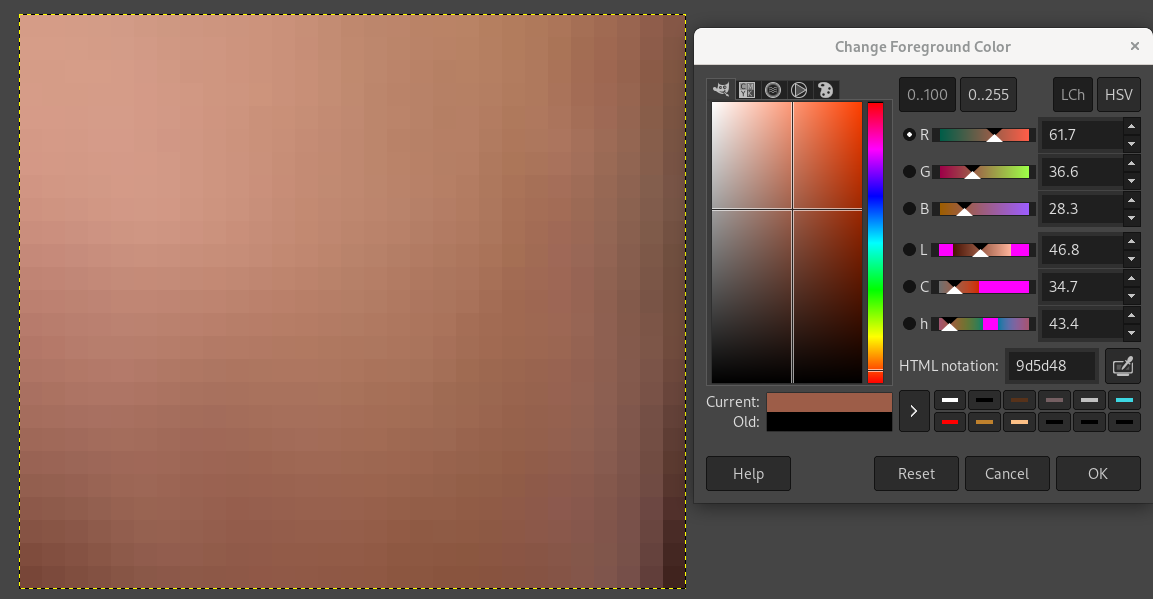Click the h value field showing 43.4
The height and width of the screenshot is (599, 1153).
[1081, 323]
